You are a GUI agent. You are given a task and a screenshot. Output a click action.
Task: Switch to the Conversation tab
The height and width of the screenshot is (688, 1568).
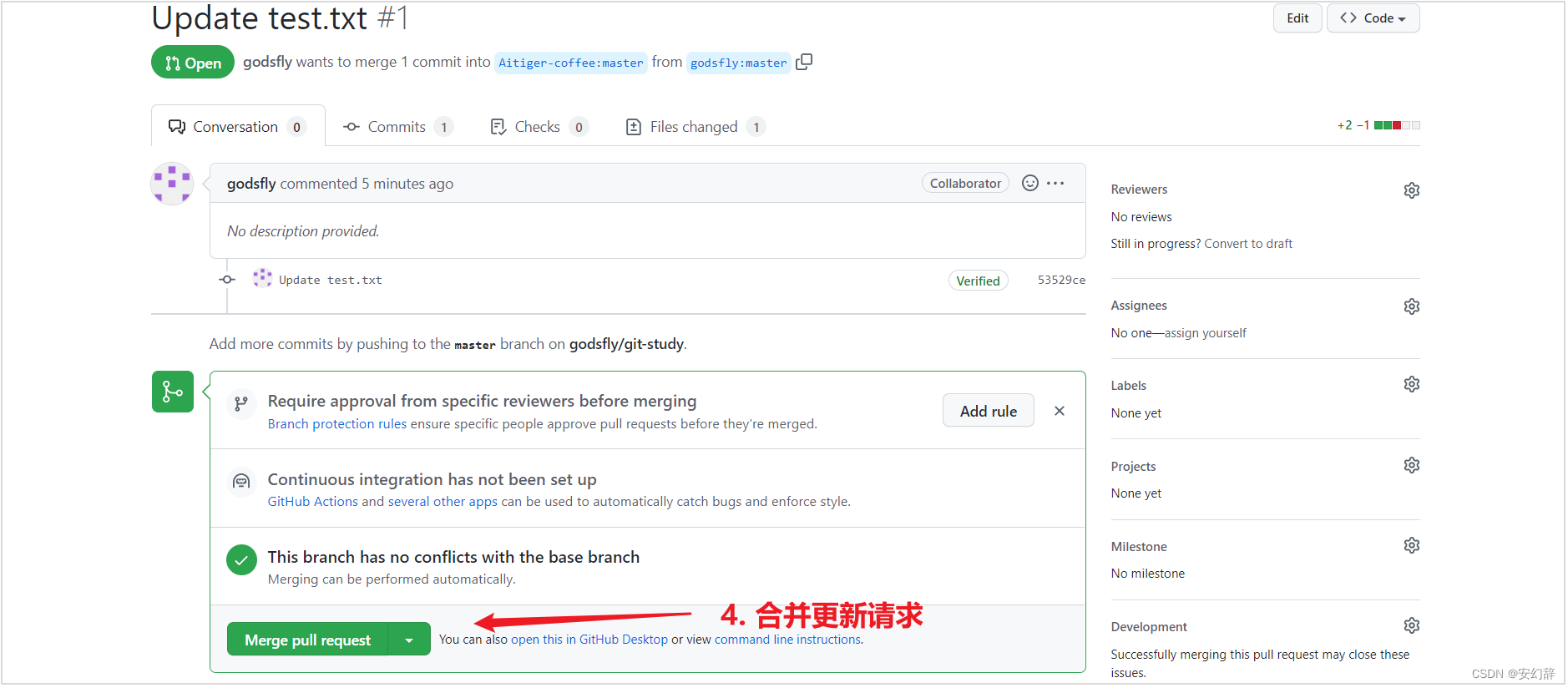click(238, 126)
